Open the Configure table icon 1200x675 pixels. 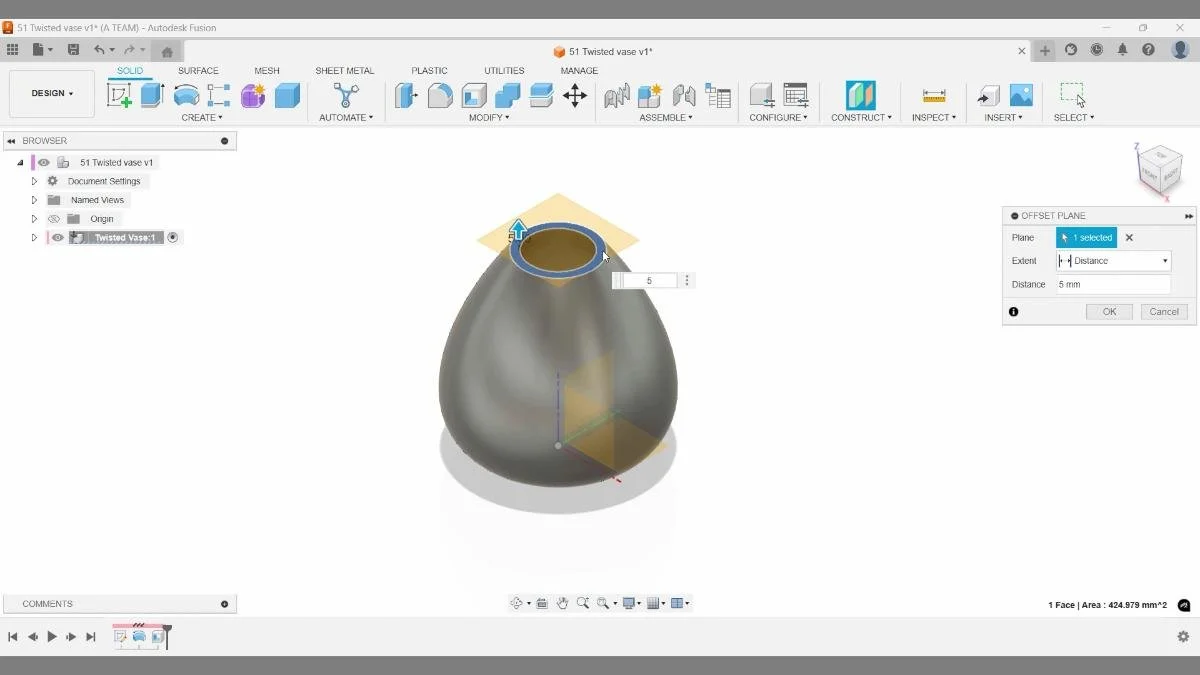pyautogui.click(x=796, y=95)
